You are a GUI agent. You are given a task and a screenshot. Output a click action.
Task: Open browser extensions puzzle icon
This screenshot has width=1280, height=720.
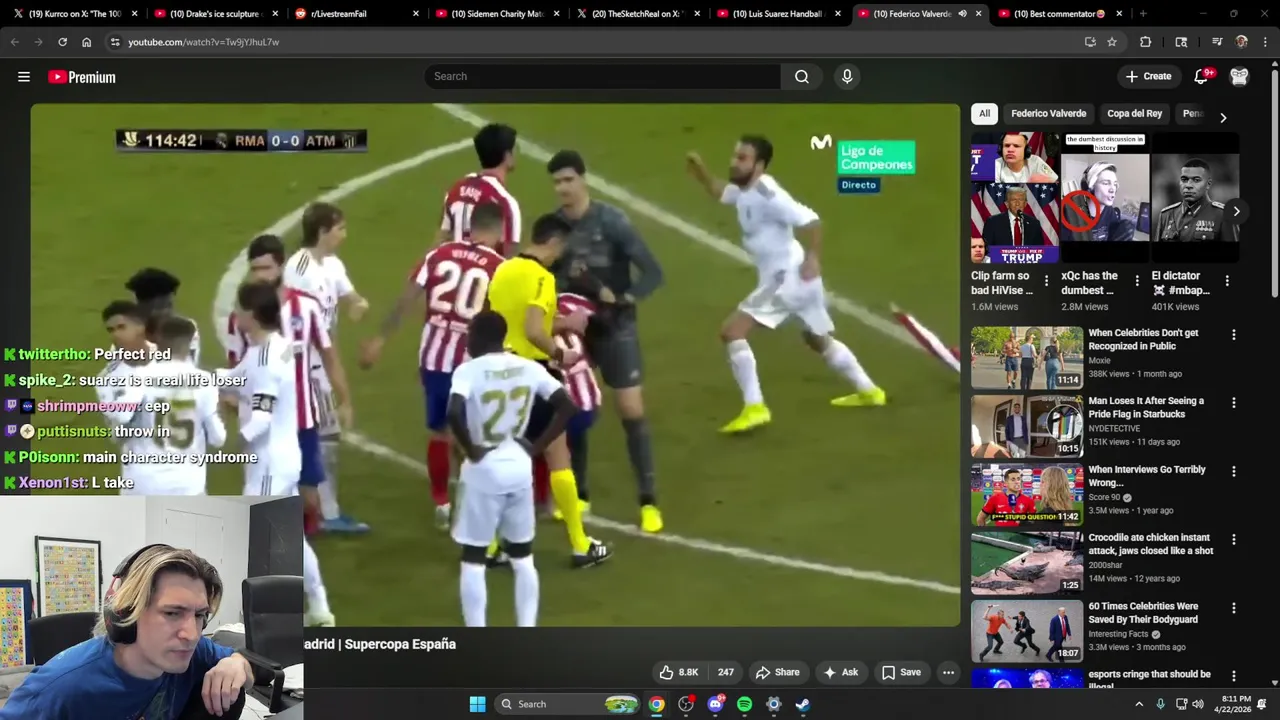tap(1146, 42)
